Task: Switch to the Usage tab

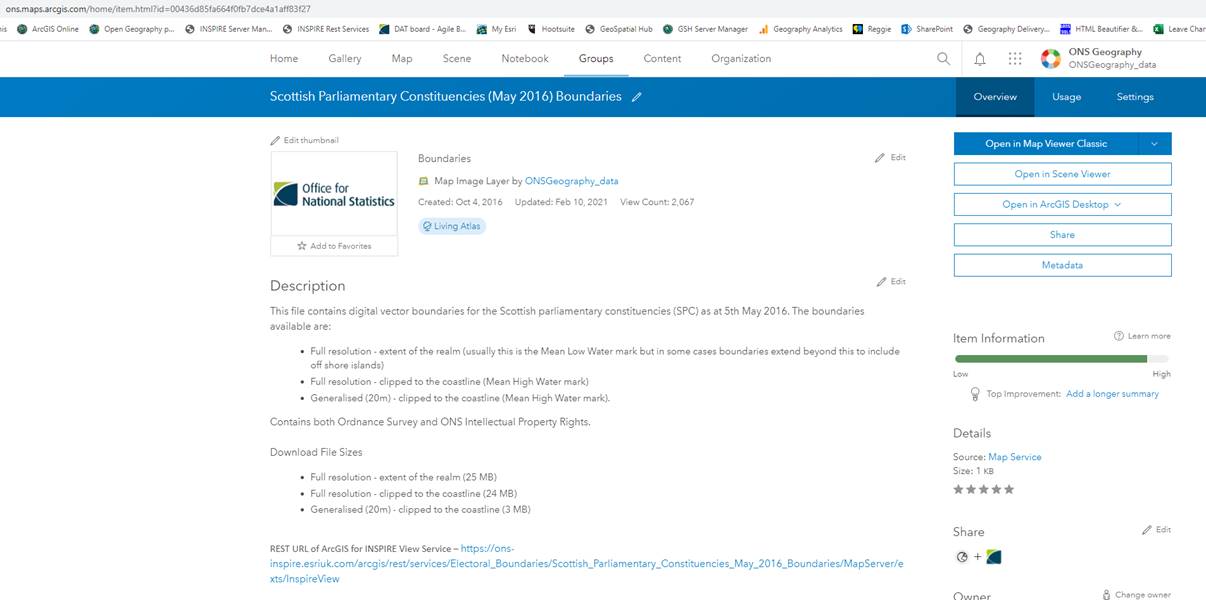Action: coord(1066,97)
